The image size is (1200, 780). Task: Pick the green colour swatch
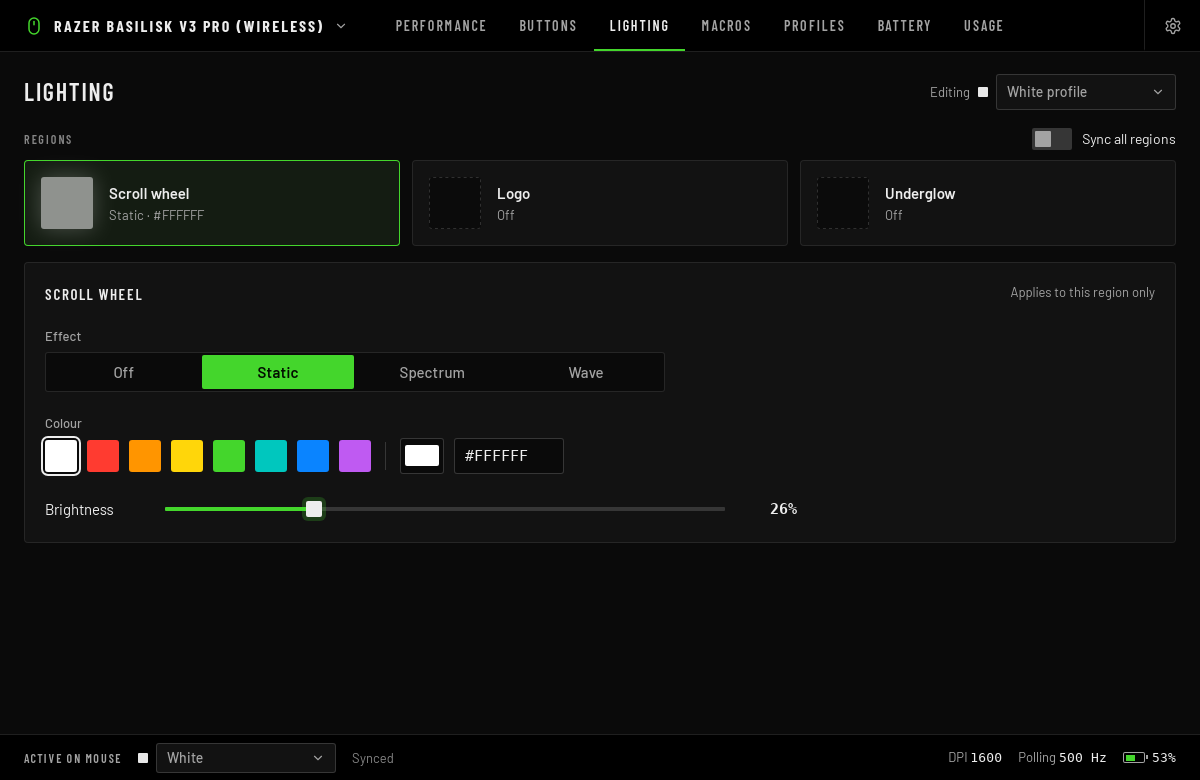click(x=229, y=456)
